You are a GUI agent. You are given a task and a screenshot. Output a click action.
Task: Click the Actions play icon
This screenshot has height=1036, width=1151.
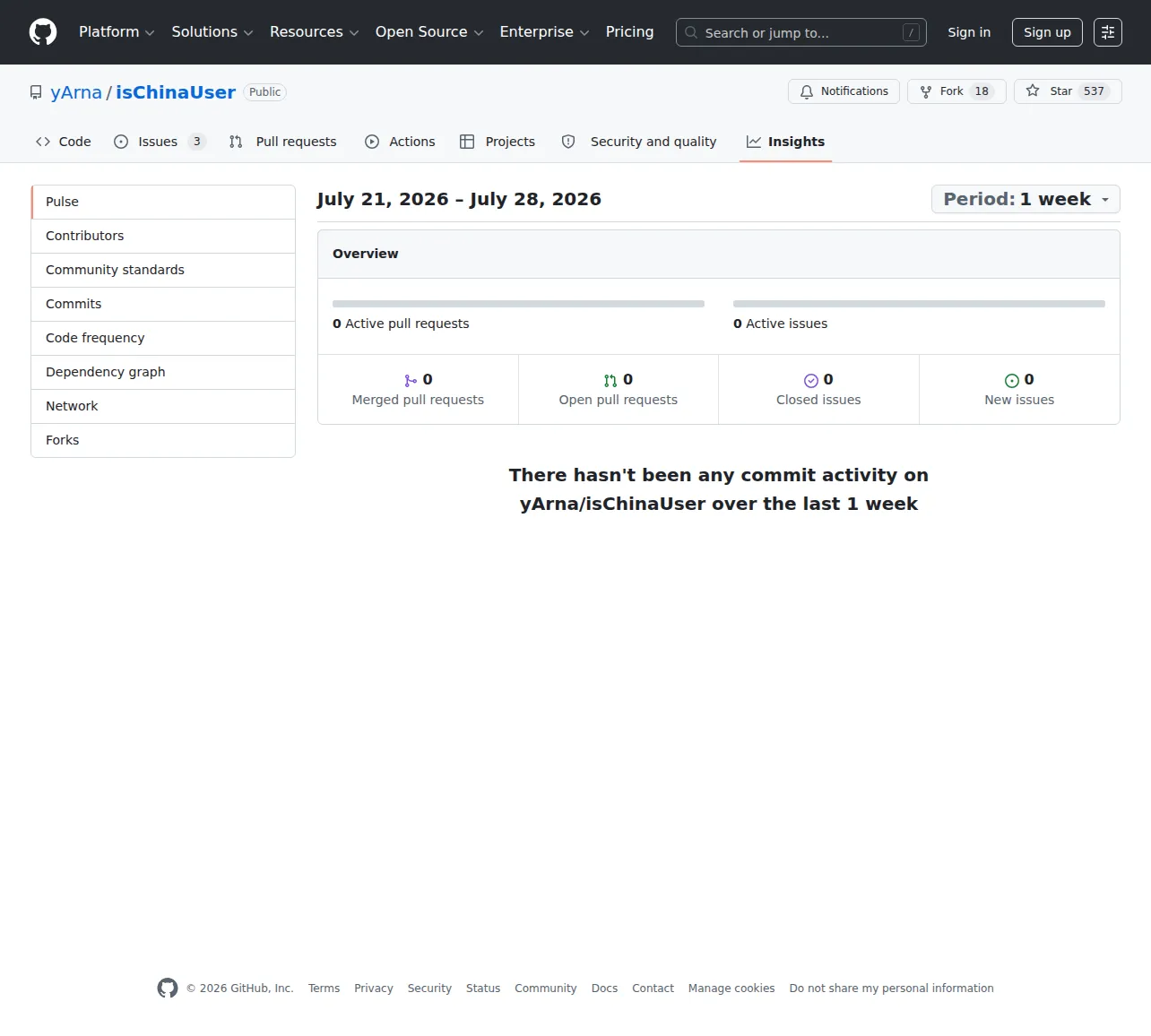(372, 142)
